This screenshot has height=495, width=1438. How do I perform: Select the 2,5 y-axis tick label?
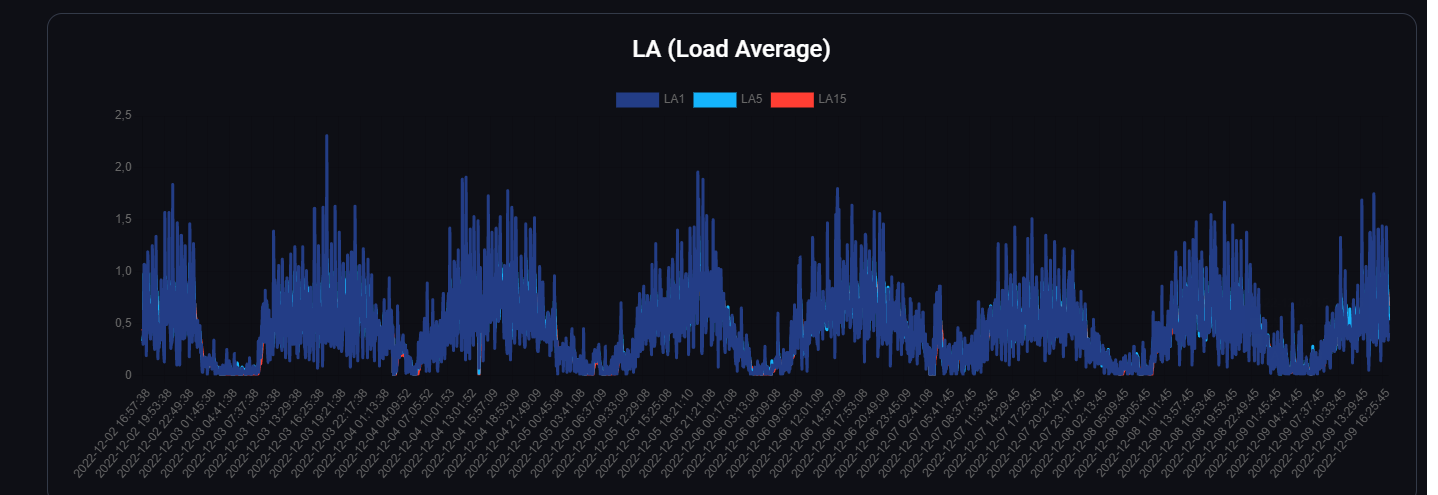coord(123,115)
